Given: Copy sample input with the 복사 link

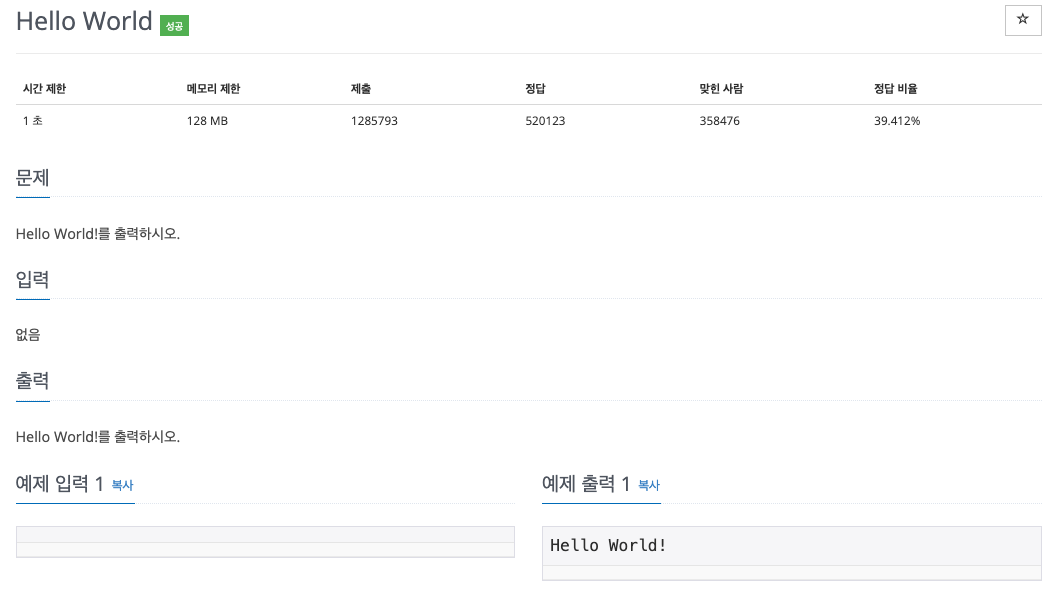Looking at the screenshot, I should click(122, 486).
